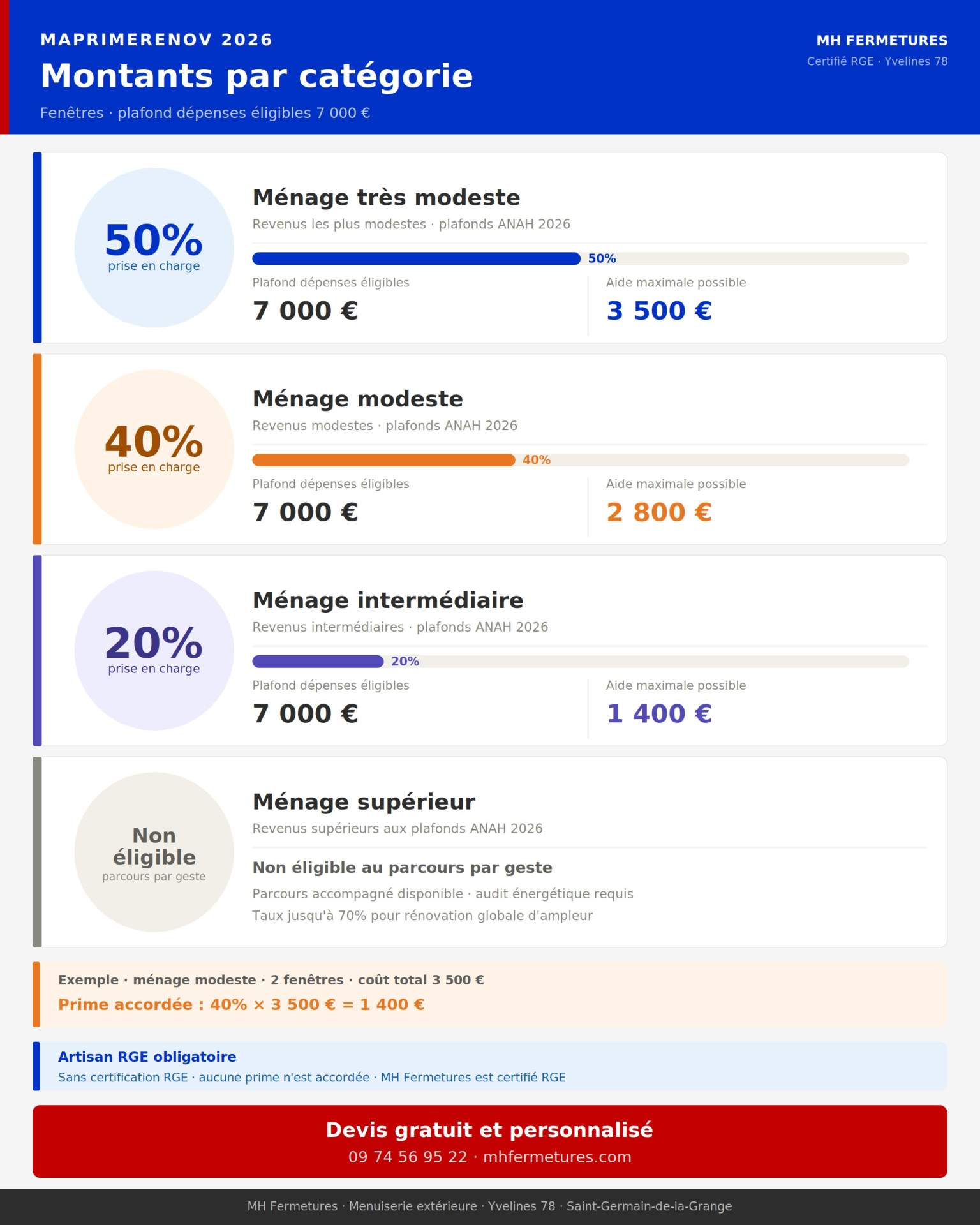The width and height of the screenshot is (980, 1225).
Task: Click the blue 50% progress bar
Action: point(416,258)
